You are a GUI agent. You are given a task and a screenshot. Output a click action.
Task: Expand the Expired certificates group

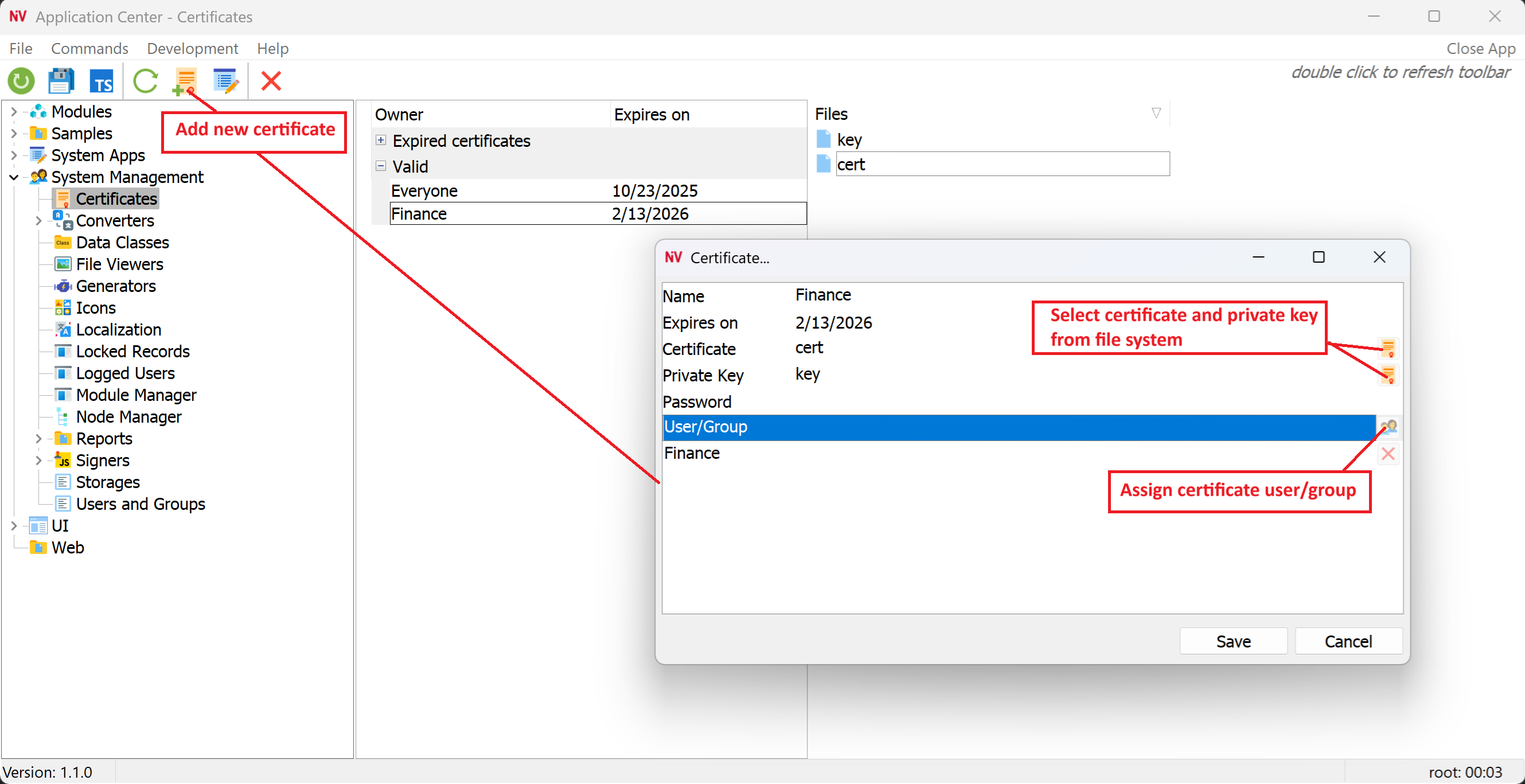click(x=381, y=141)
